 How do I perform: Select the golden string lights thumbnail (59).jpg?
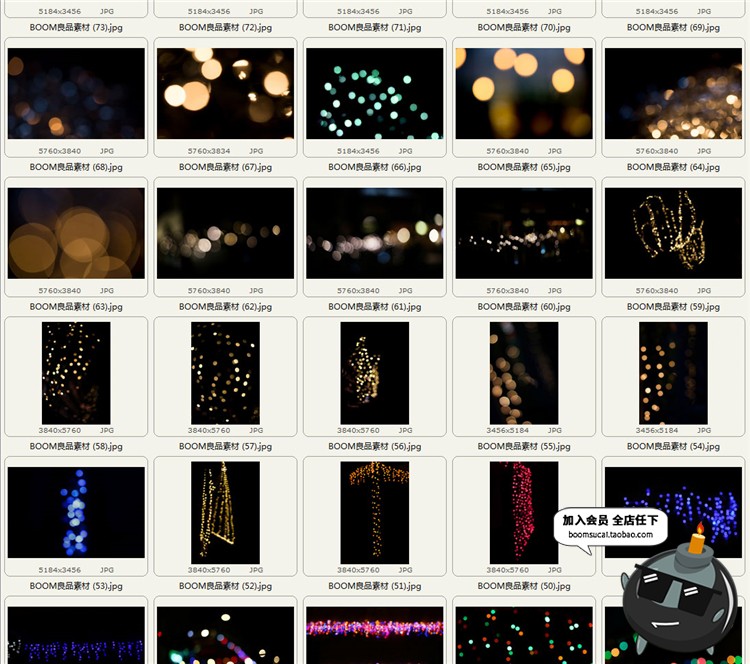[673, 233]
